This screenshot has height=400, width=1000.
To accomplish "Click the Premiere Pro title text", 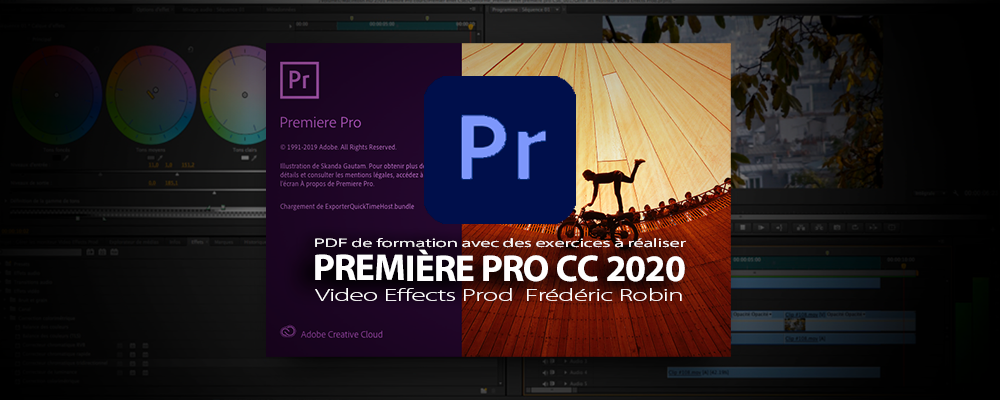I will [321, 121].
